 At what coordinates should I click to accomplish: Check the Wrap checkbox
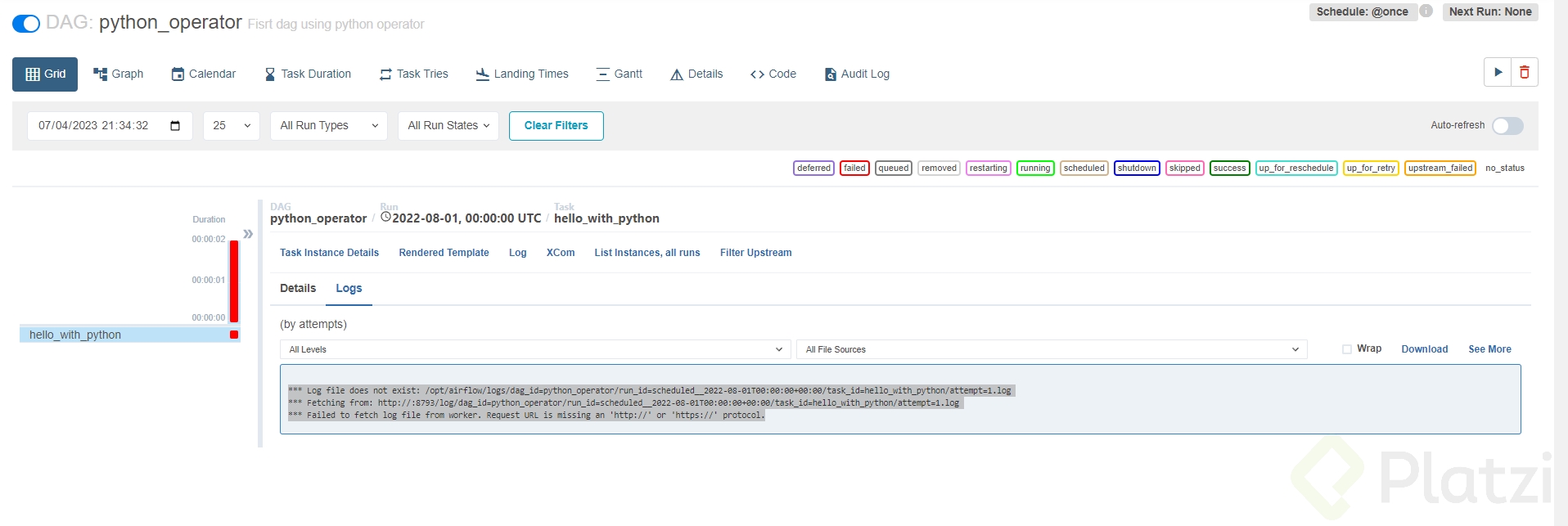click(1346, 349)
